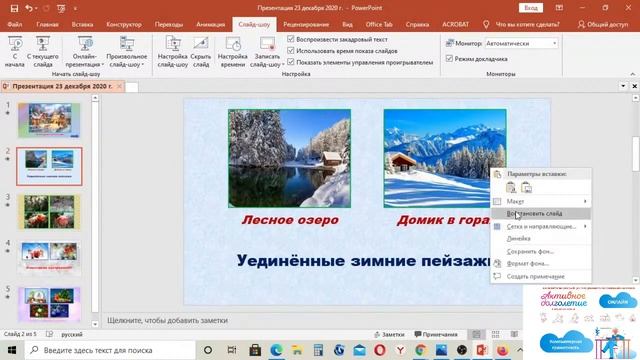Screen dimensions: 640x360
Task: Switch to 'Переходы' ribbon tab
Action: pyautogui.click(x=169, y=24)
